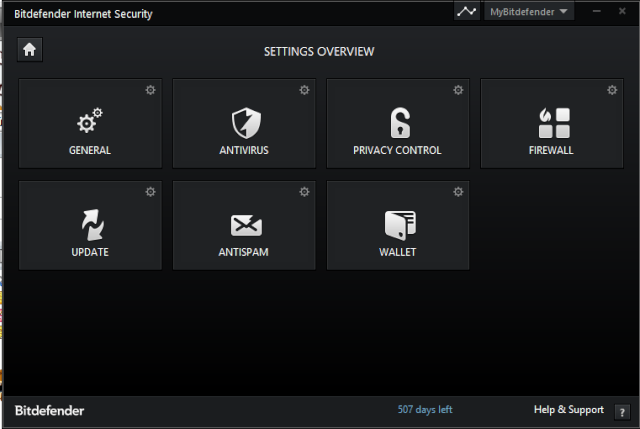Open the Wallet icon

pyautogui.click(x=400, y=225)
